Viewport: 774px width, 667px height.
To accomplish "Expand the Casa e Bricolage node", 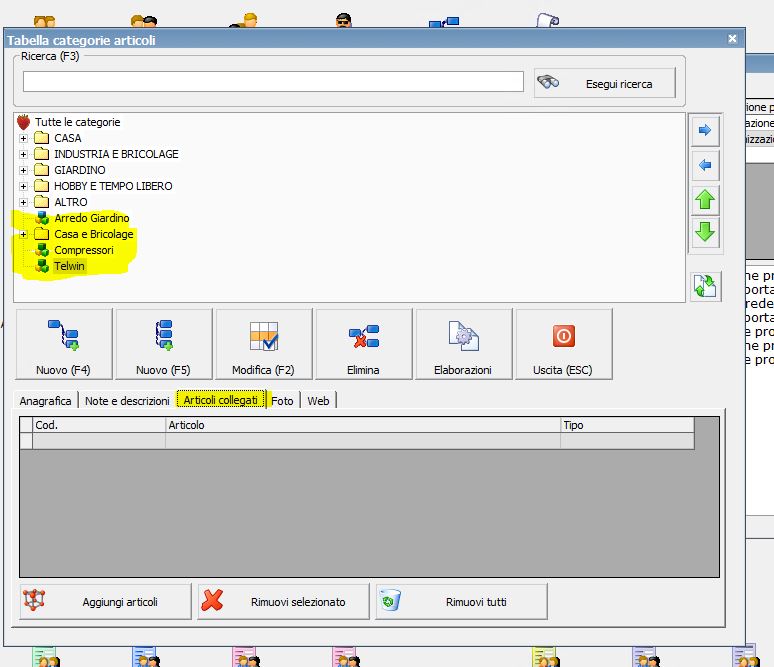I will tap(23, 234).
